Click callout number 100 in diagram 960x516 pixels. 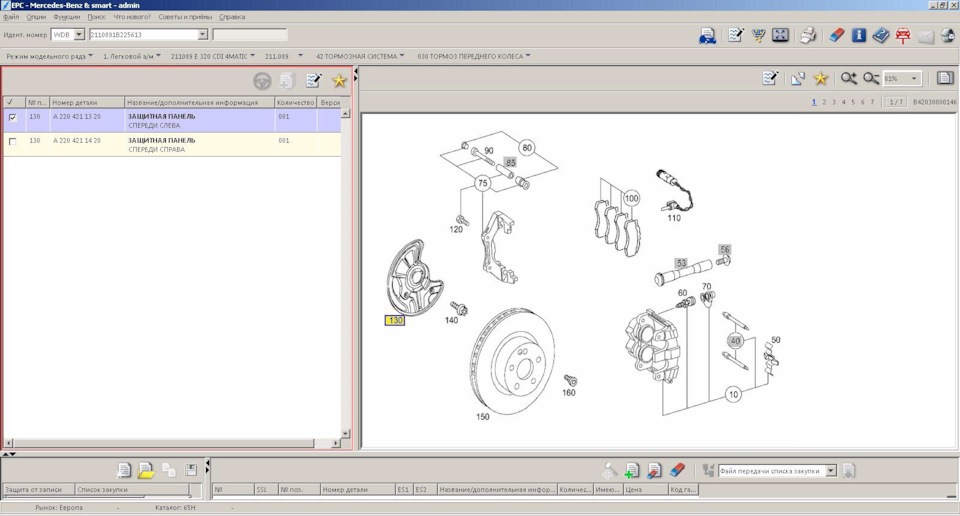(x=631, y=198)
